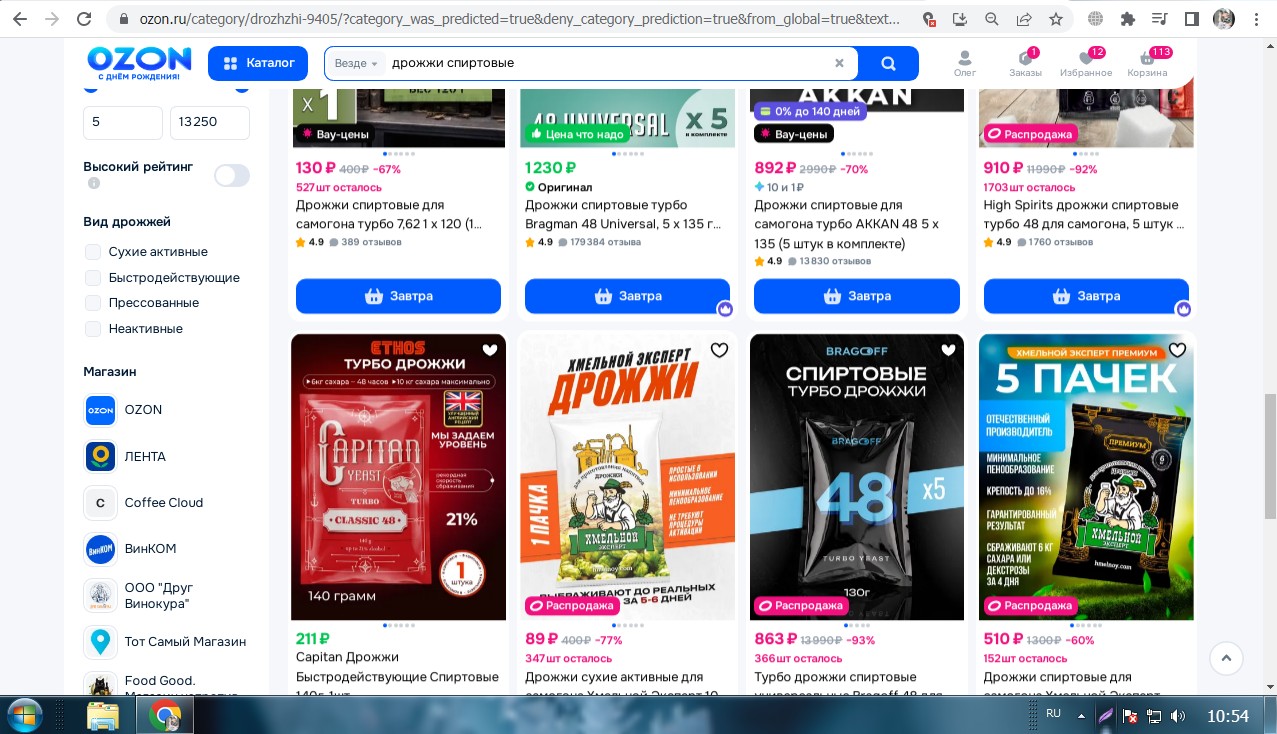Select ООО "Друг Винокура" store filter
The height and width of the screenshot is (734, 1277).
pos(140,596)
